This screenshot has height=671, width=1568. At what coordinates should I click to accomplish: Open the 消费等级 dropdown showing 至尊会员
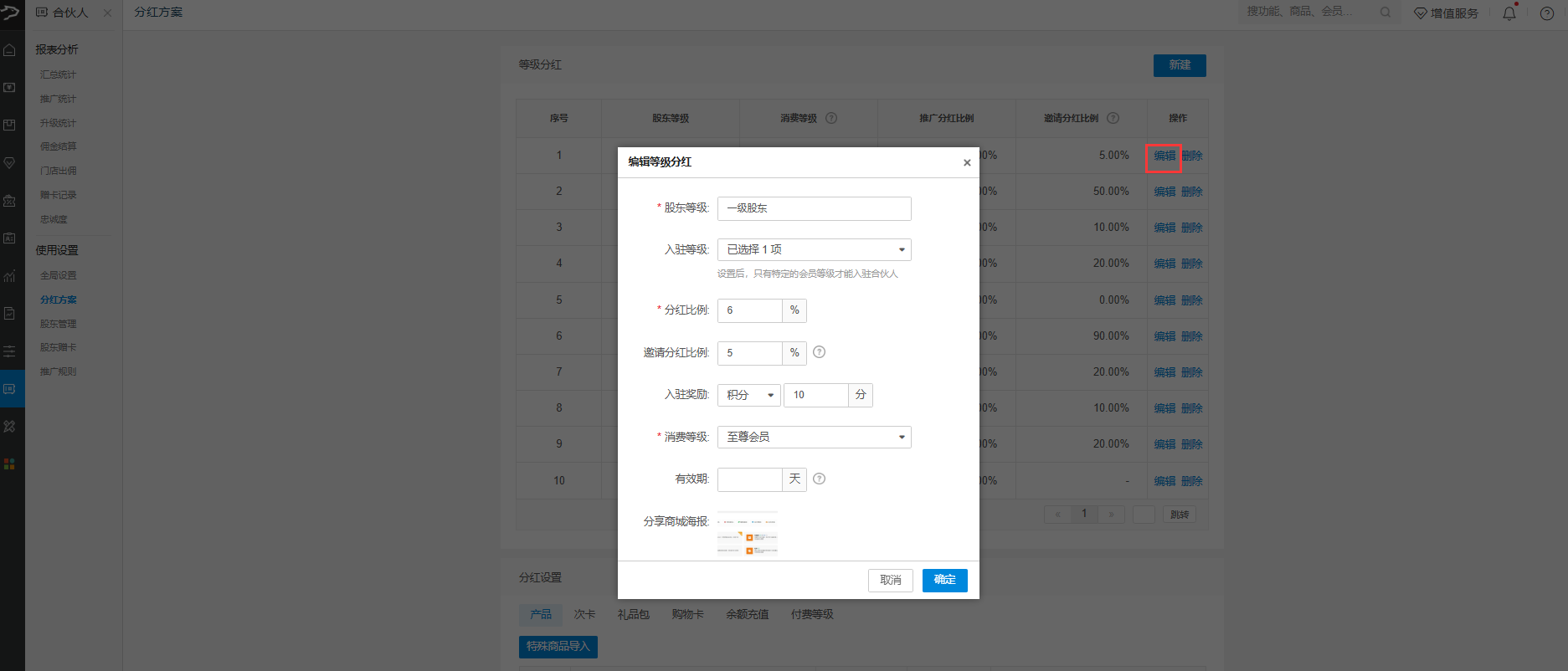click(x=814, y=437)
